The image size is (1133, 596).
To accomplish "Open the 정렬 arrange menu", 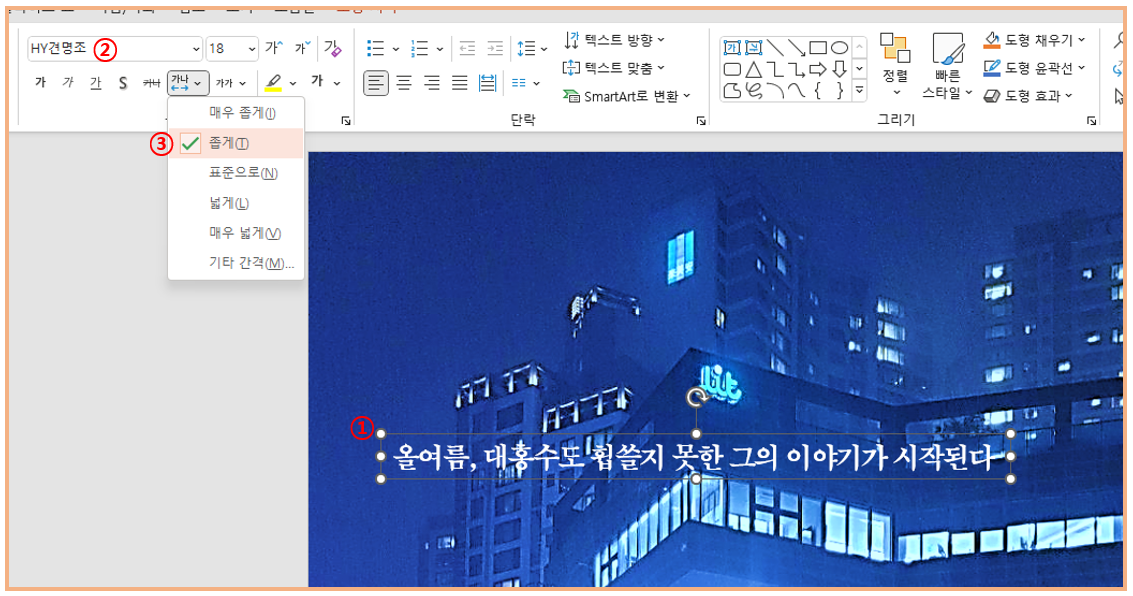I will click(895, 64).
